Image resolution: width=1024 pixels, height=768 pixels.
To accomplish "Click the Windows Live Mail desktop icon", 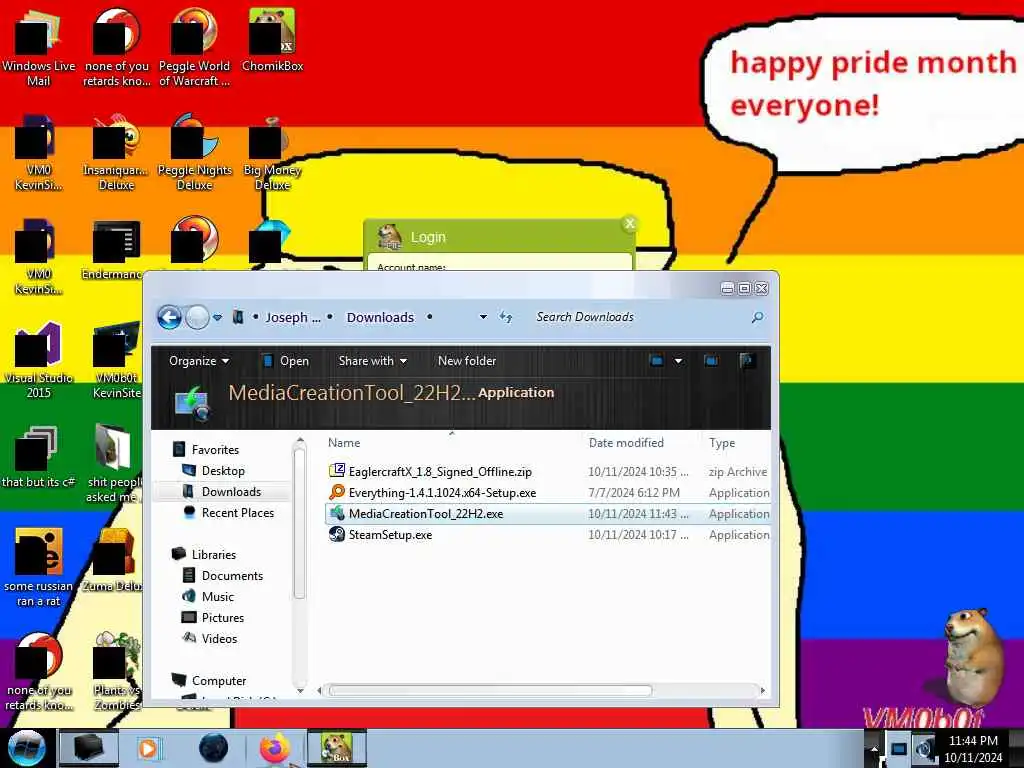I will pos(39,47).
